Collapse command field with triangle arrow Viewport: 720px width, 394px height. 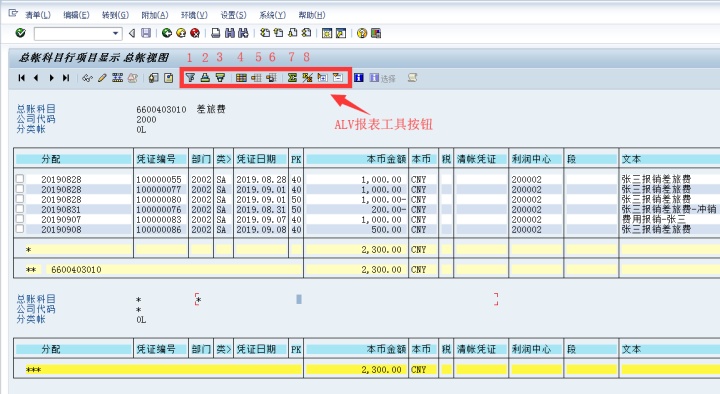click(x=132, y=33)
